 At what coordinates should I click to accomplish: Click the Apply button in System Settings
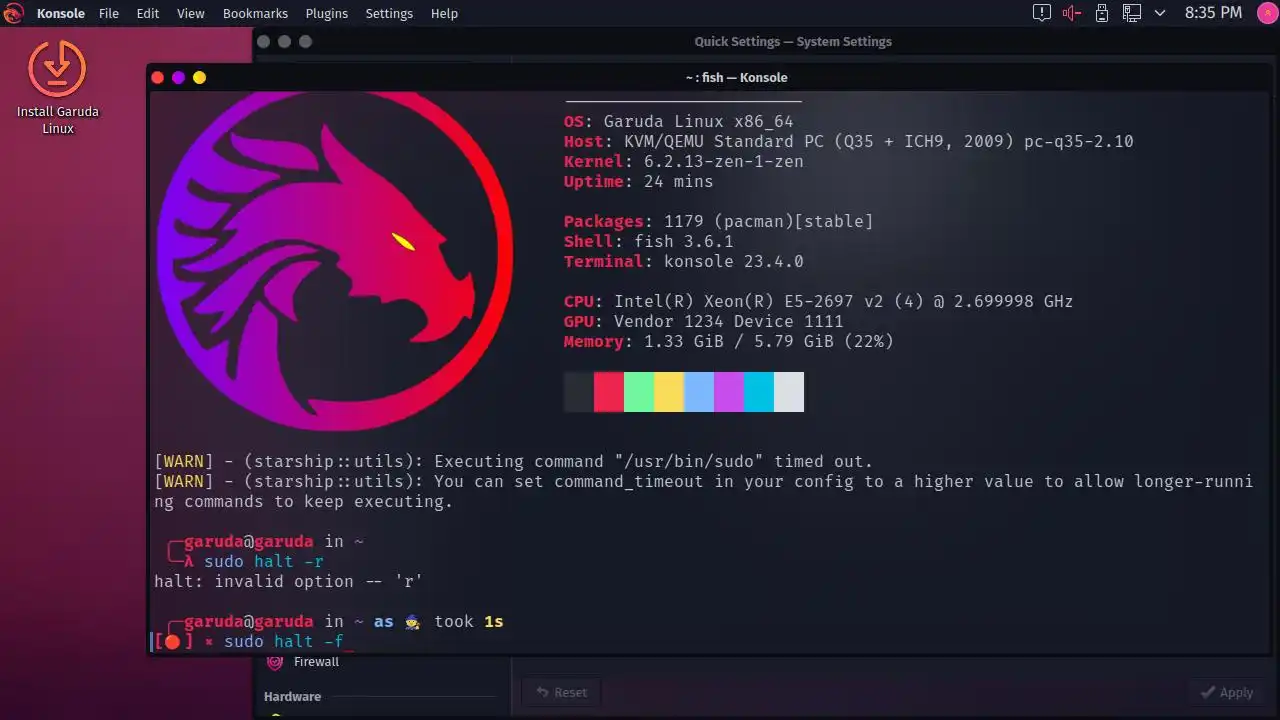point(1227,692)
